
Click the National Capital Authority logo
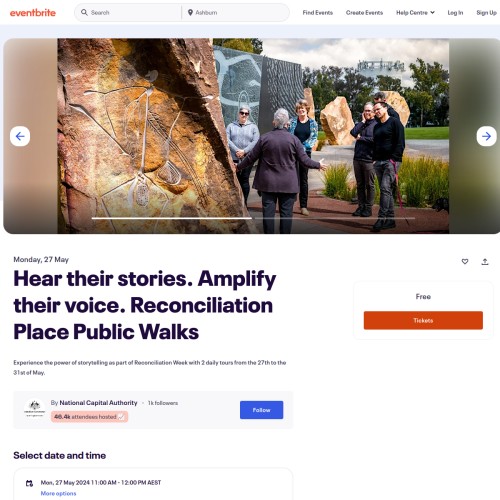[35, 409]
